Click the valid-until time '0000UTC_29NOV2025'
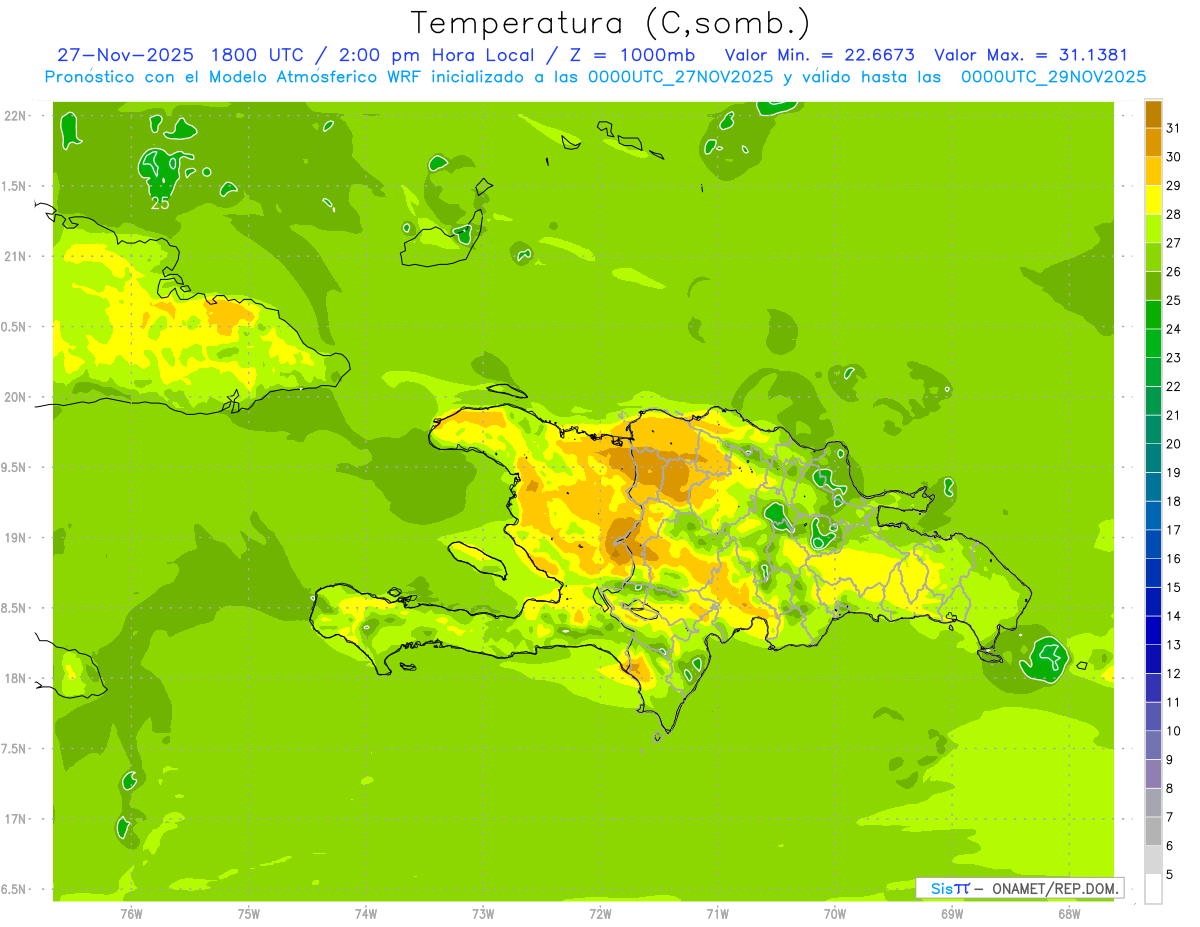This screenshot has height=927, width=1200. [1053, 77]
